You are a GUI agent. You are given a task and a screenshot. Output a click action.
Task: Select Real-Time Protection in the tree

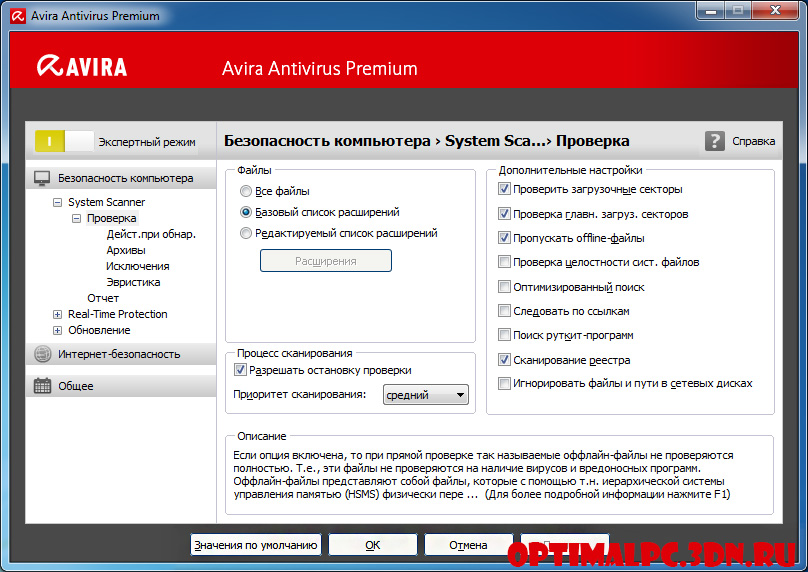pyautogui.click(x=117, y=314)
